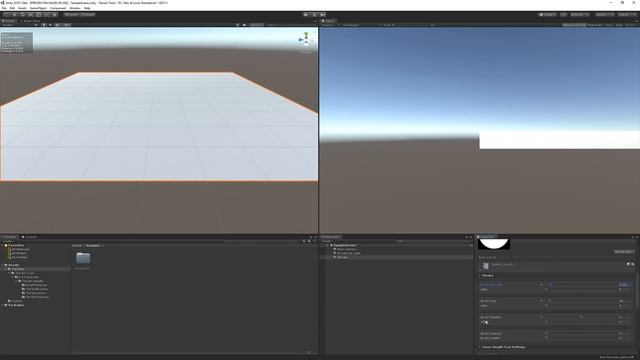This screenshot has height=360, width=640.
Task: Open the Free Aspect dropdown
Action: (x=360, y=25)
